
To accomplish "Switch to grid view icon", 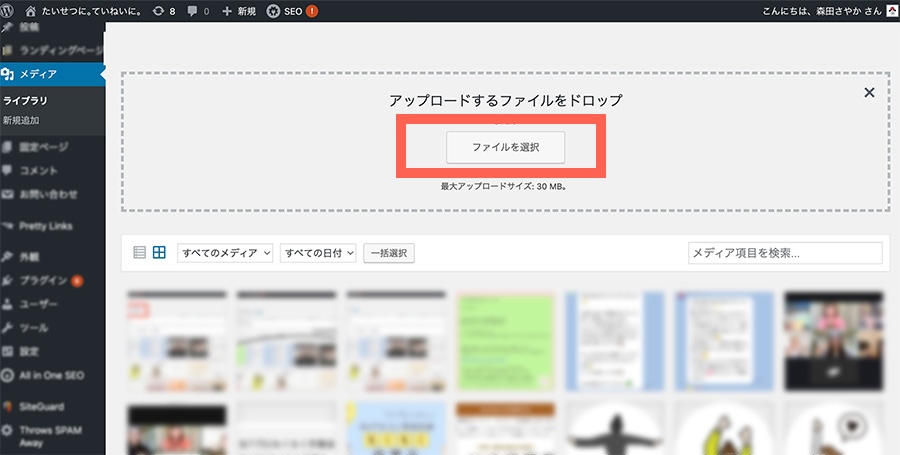I will click(159, 252).
